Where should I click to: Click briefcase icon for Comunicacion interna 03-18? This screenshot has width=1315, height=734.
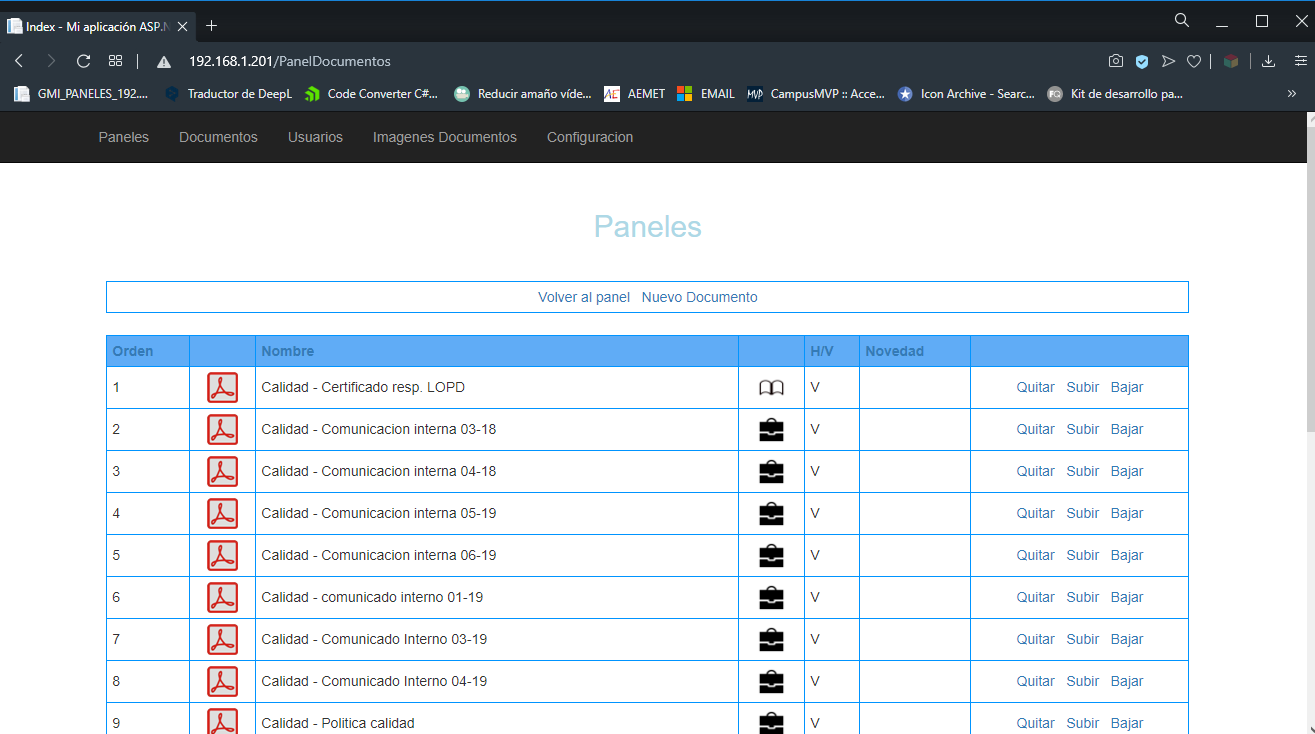(771, 430)
